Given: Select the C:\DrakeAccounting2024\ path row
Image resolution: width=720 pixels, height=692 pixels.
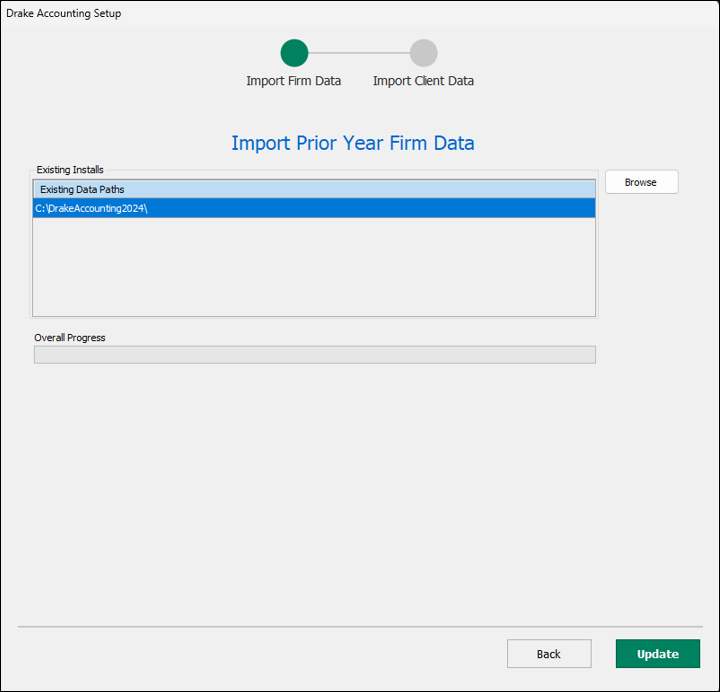Looking at the screenshot, I should [x=314, y=208].
